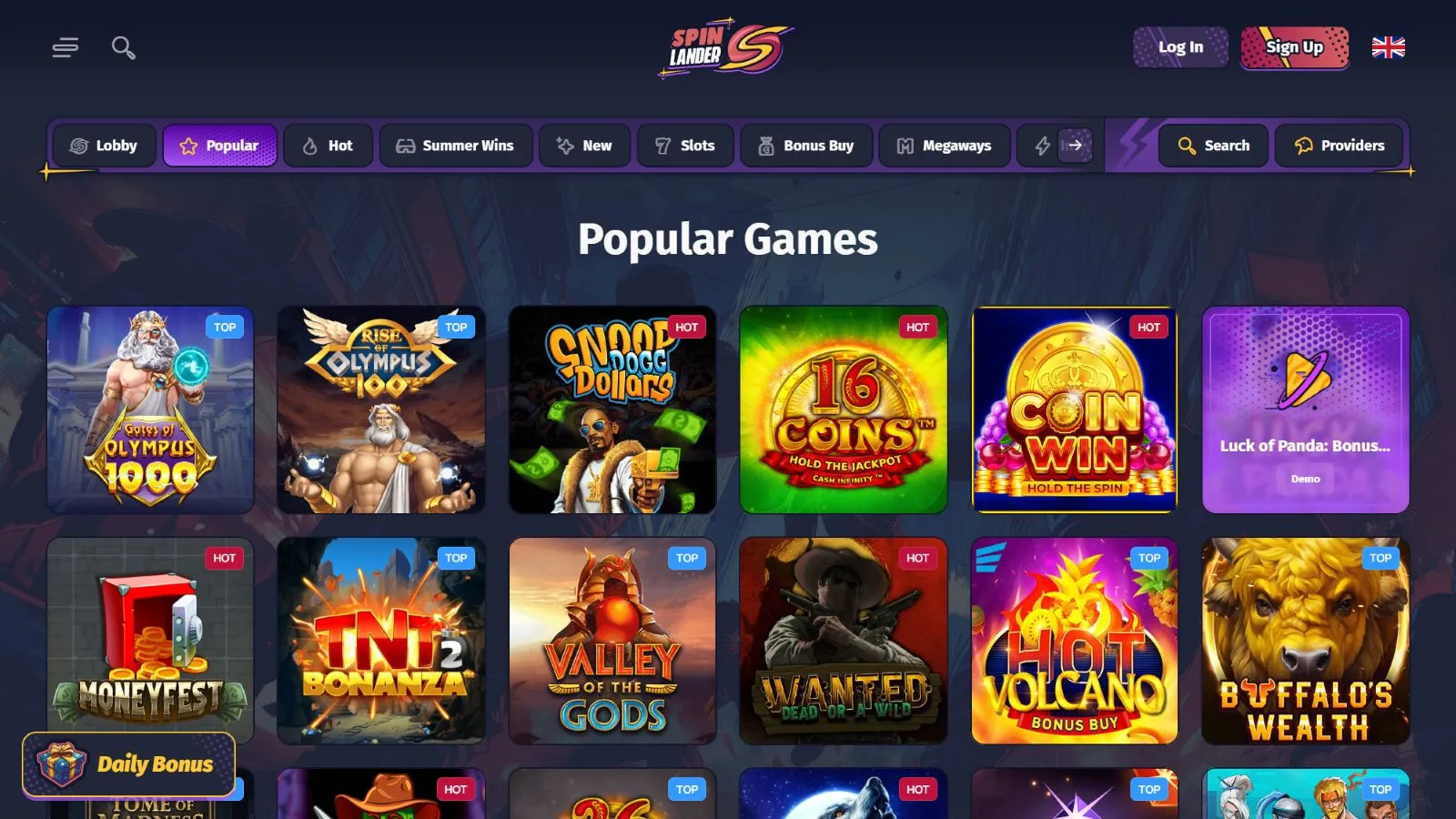This screenshot has width=1456, height=819.
Task: Open the Providers filter
Action: [x=1339, y=146]
